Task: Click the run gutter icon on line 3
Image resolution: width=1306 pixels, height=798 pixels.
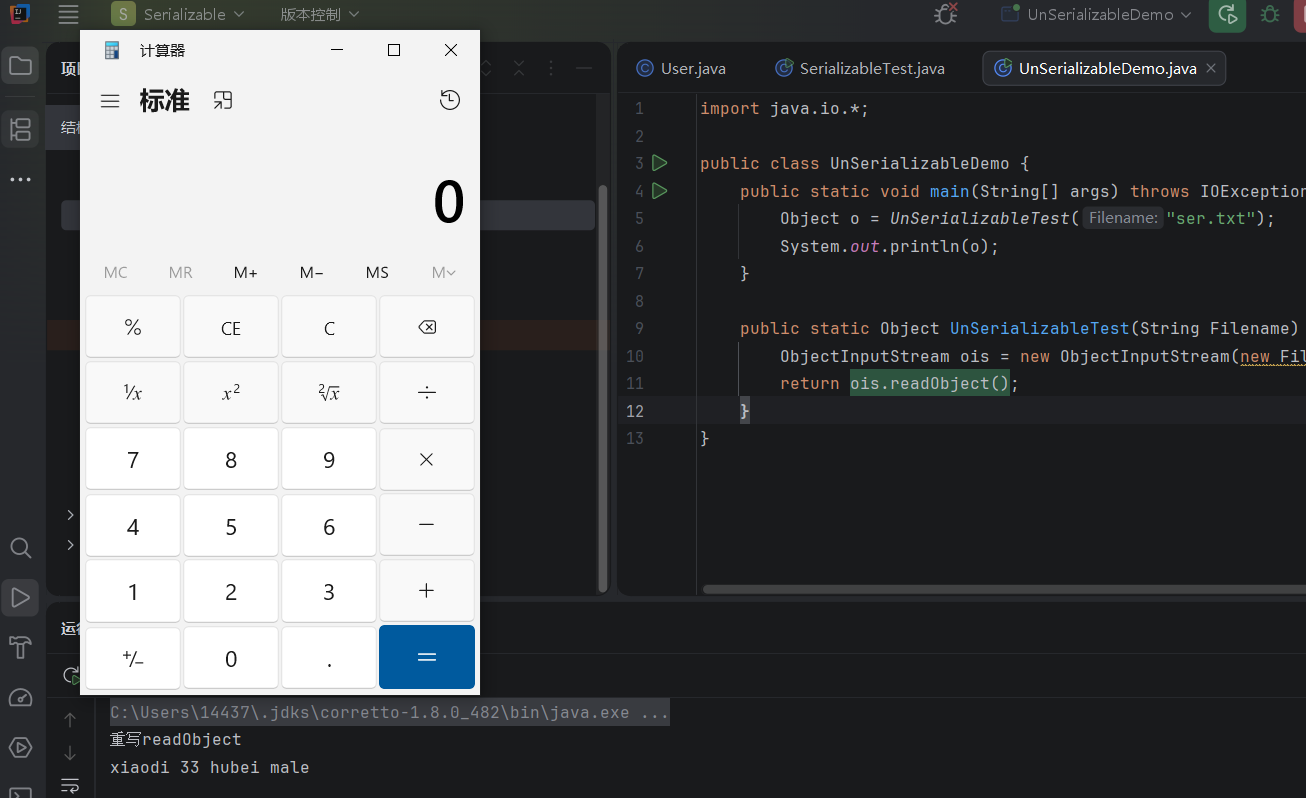Action: click(659, 162)
